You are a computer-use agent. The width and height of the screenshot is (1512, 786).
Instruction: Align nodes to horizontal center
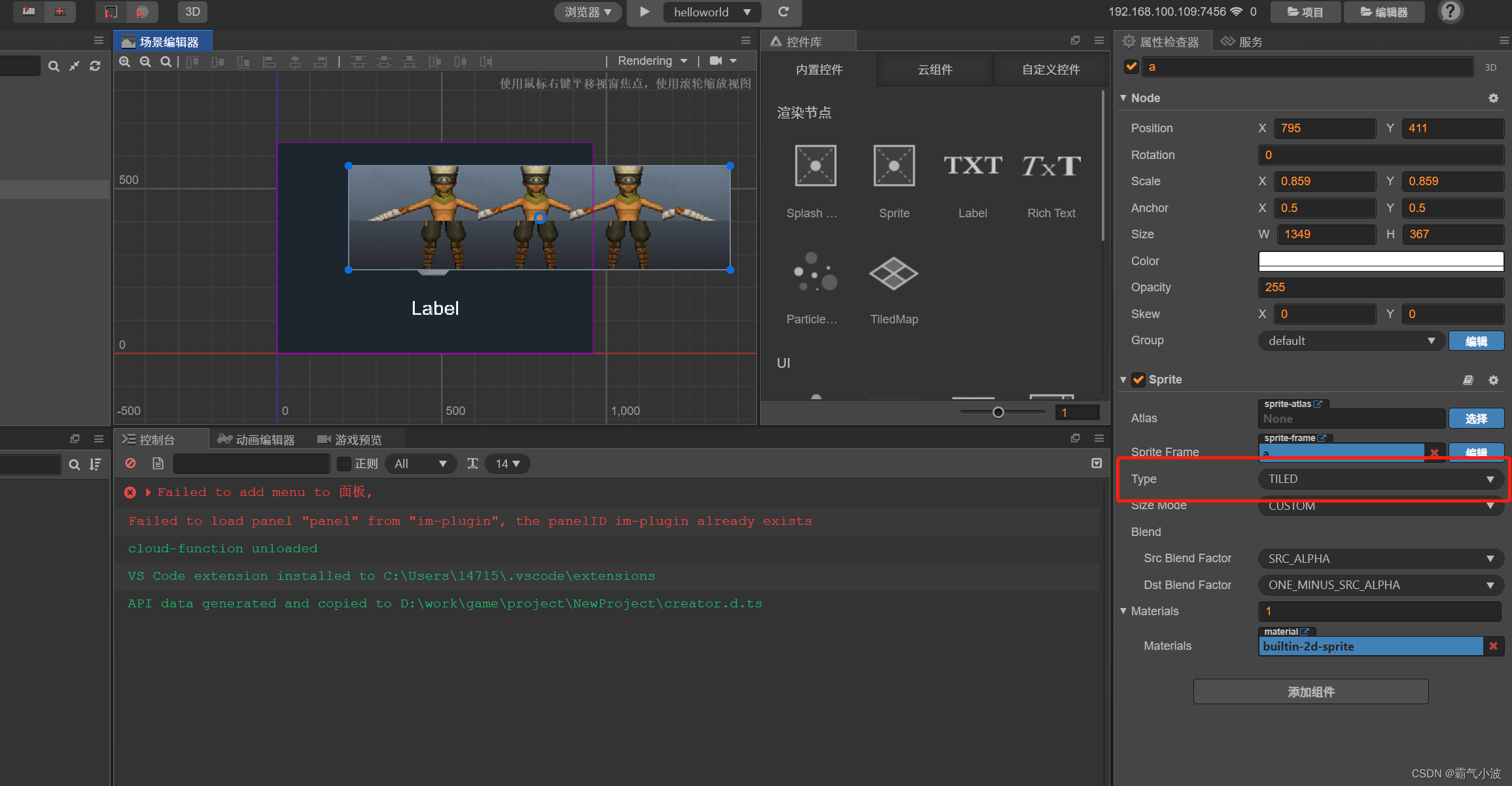[295, 62]
